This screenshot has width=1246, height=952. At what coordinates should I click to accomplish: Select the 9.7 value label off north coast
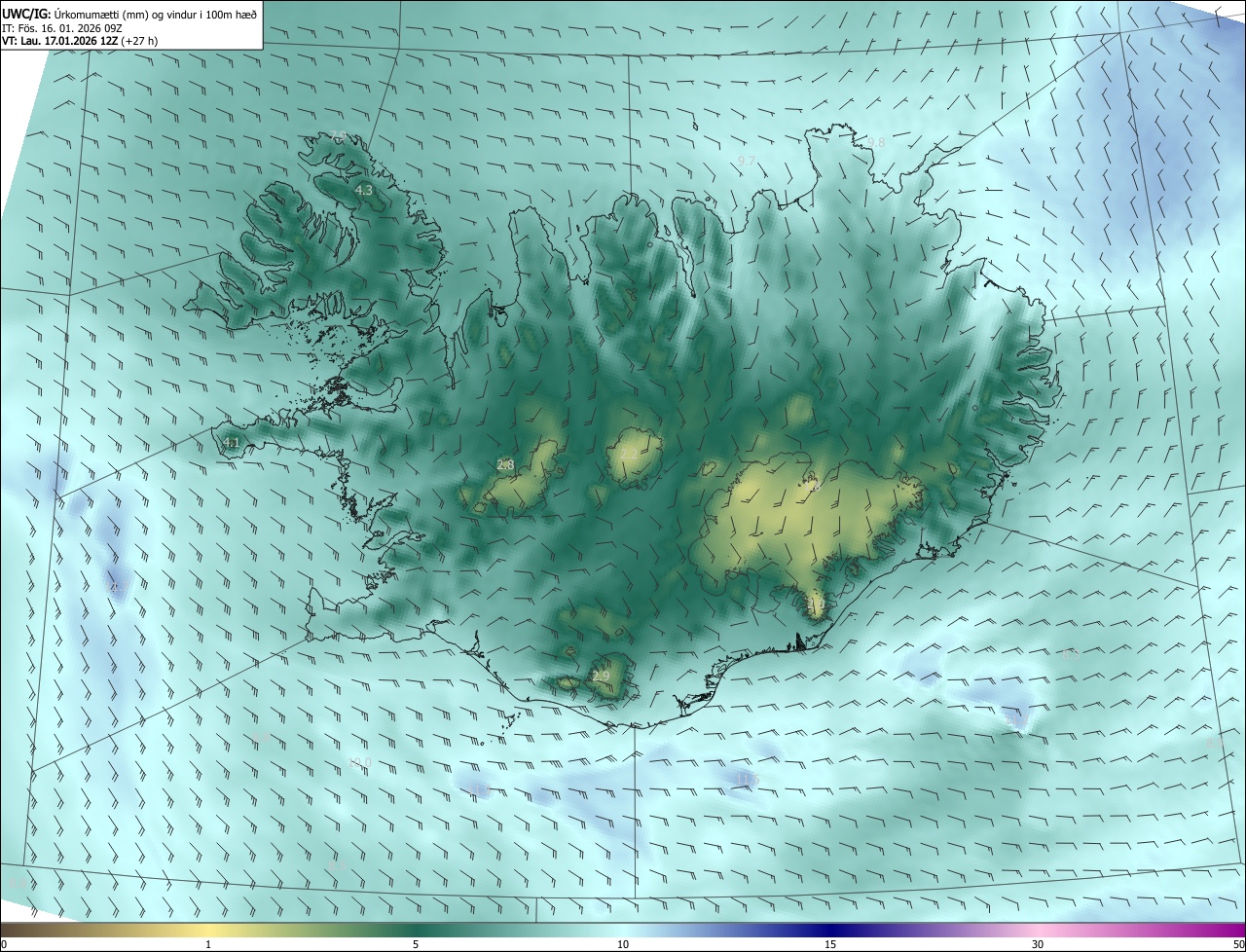click(x=747, y=161)
